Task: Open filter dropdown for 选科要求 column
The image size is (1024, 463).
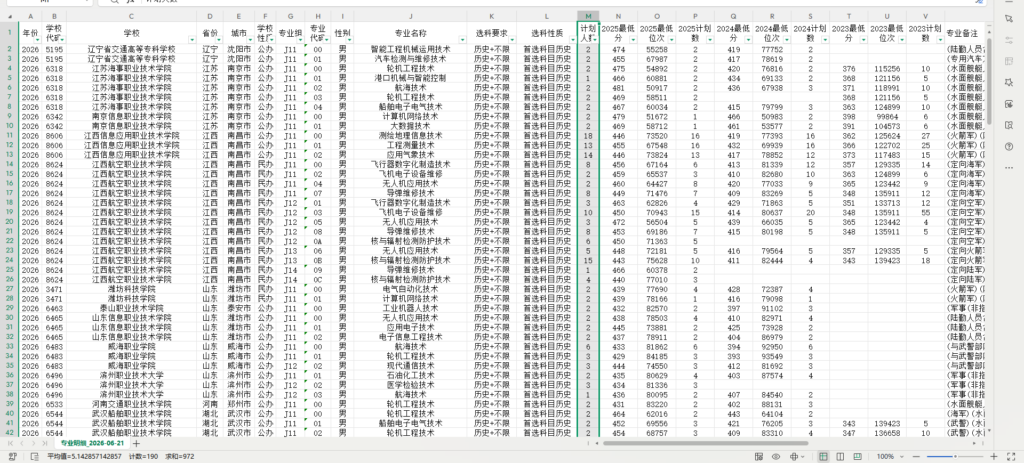Action: [x=512, y=40]
